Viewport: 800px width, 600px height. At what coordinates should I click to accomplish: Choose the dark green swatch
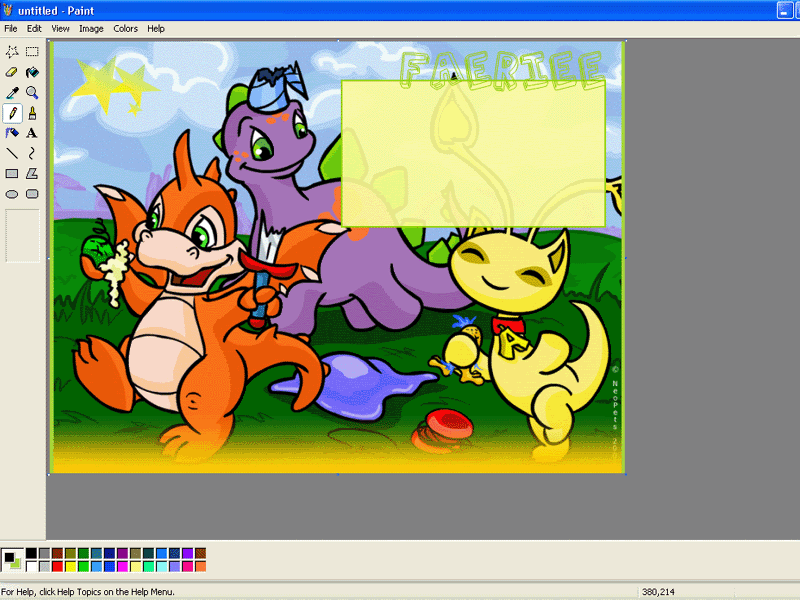pos(84,553)
